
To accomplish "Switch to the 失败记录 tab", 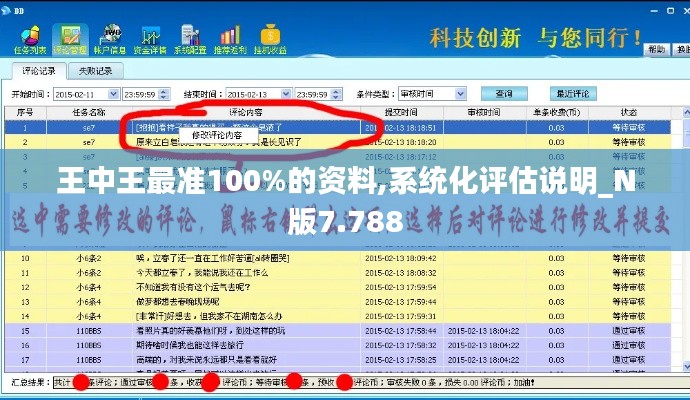I will pos(95,71).
